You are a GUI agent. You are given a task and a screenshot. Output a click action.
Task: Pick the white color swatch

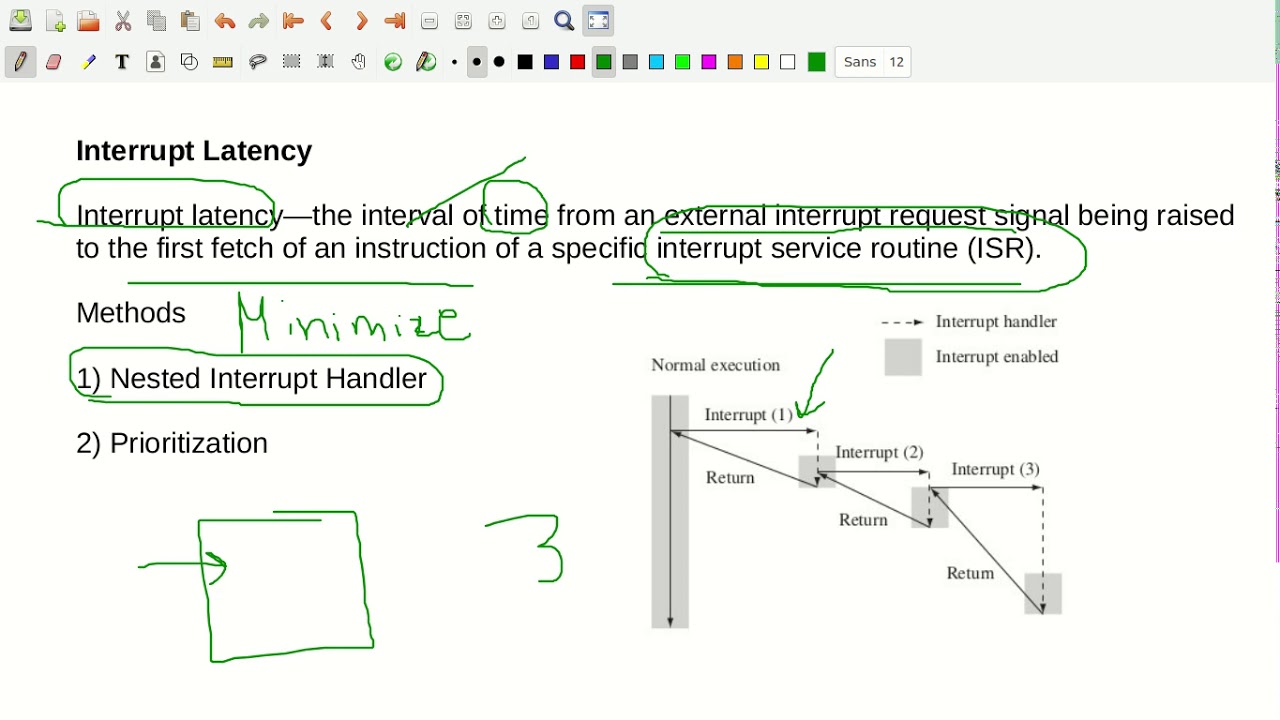[788, 62]
